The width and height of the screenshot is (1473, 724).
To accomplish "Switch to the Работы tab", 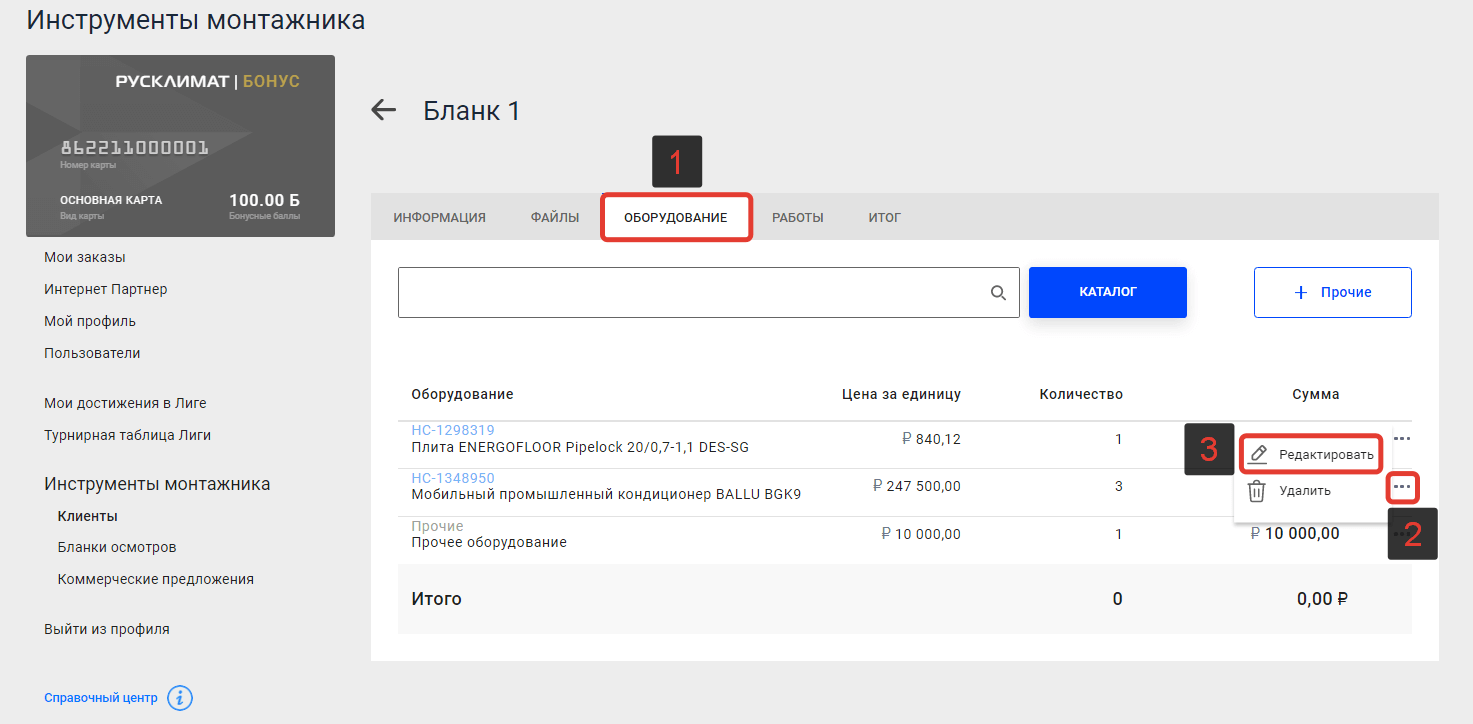I will coord(798,217).
